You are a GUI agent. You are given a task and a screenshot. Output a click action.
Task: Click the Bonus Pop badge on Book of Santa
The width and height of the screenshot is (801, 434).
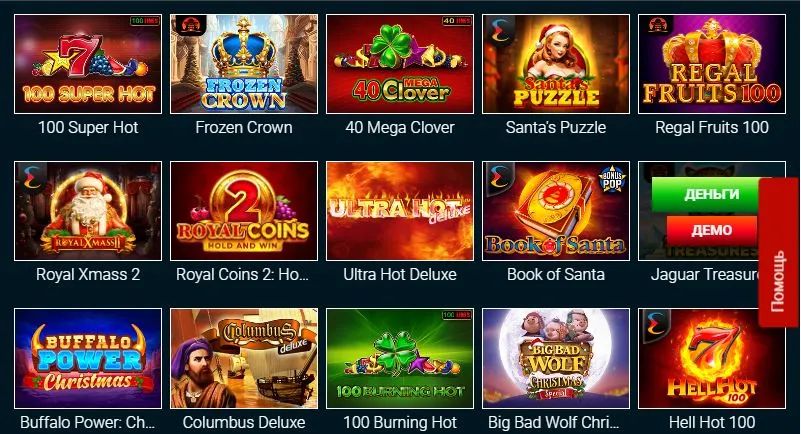point(612,179)
